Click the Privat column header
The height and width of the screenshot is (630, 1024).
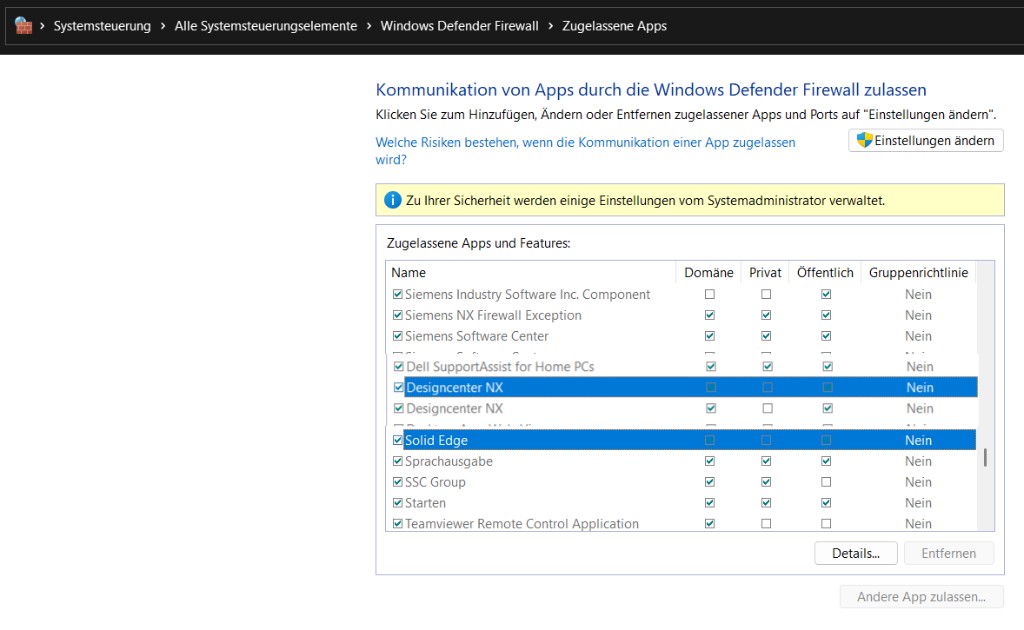(765, 272)
